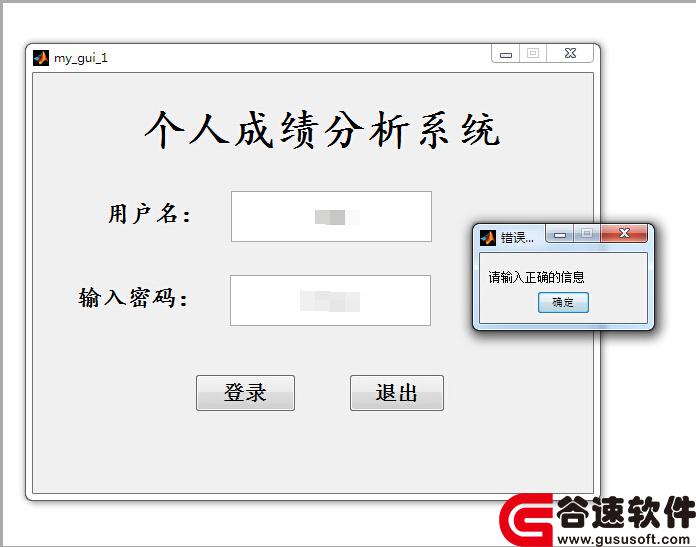696x547 pixels.
Task: Click the 退出 exit button
Action: click(397, 393)
